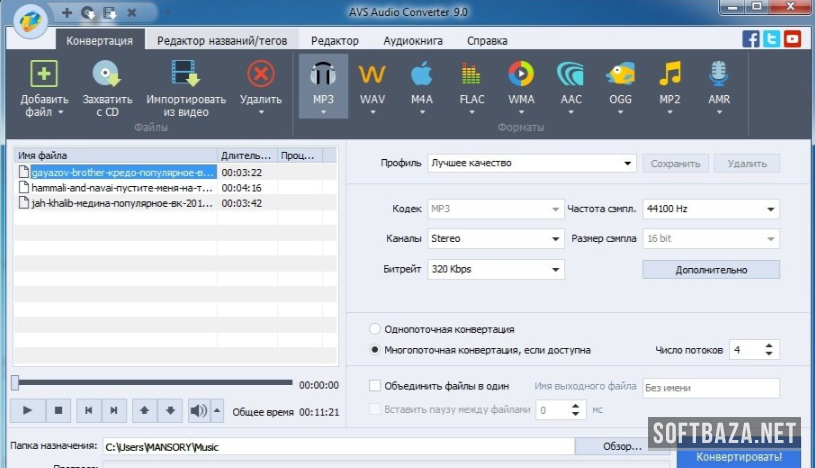Select single-thread conversion radio button
Screen dimensions: 815x468
[375, 329]
